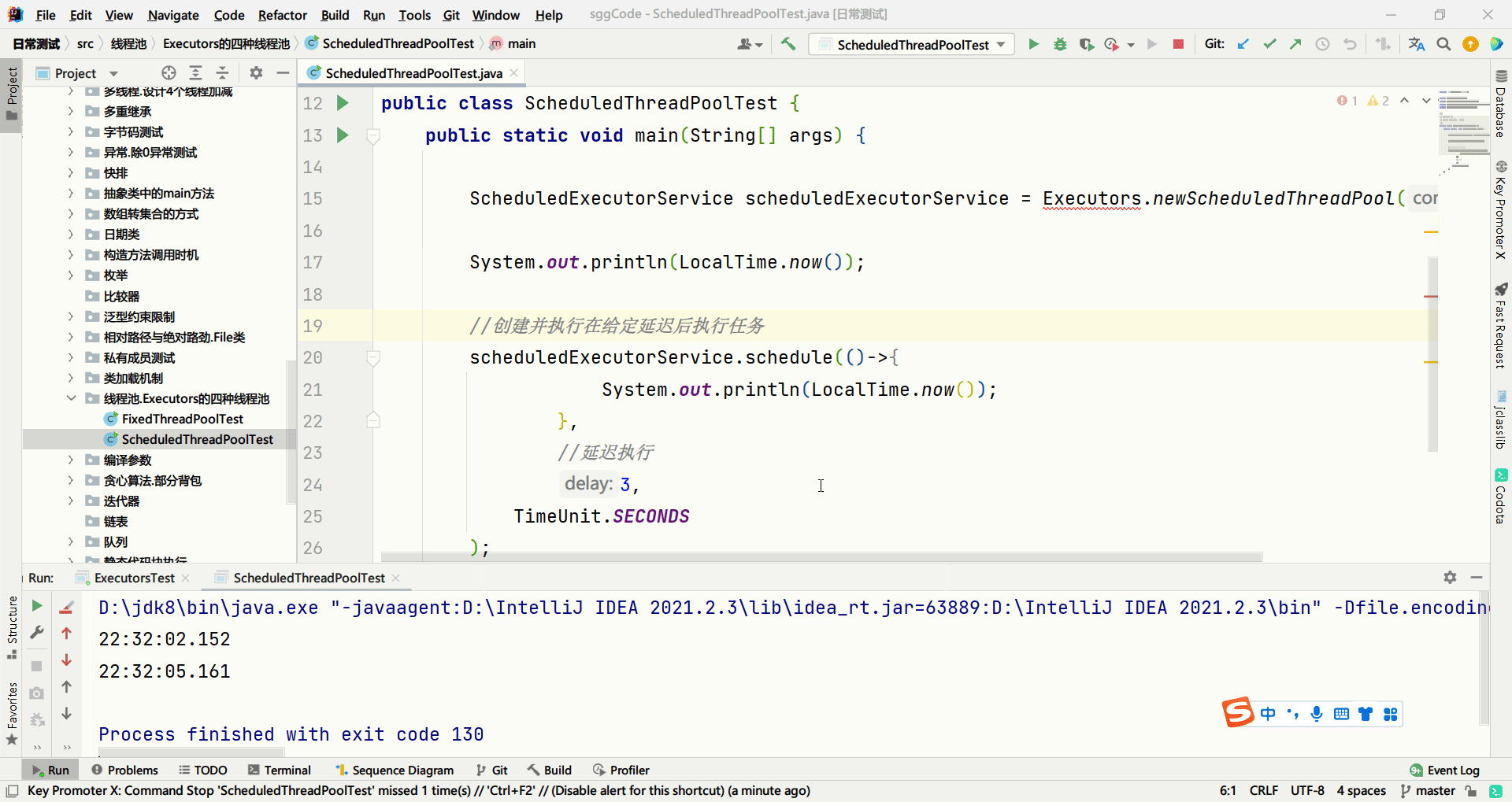This screenshot has width=1512, height=802.
Task: Open the Build menu
Action: [x=335, y=15]
